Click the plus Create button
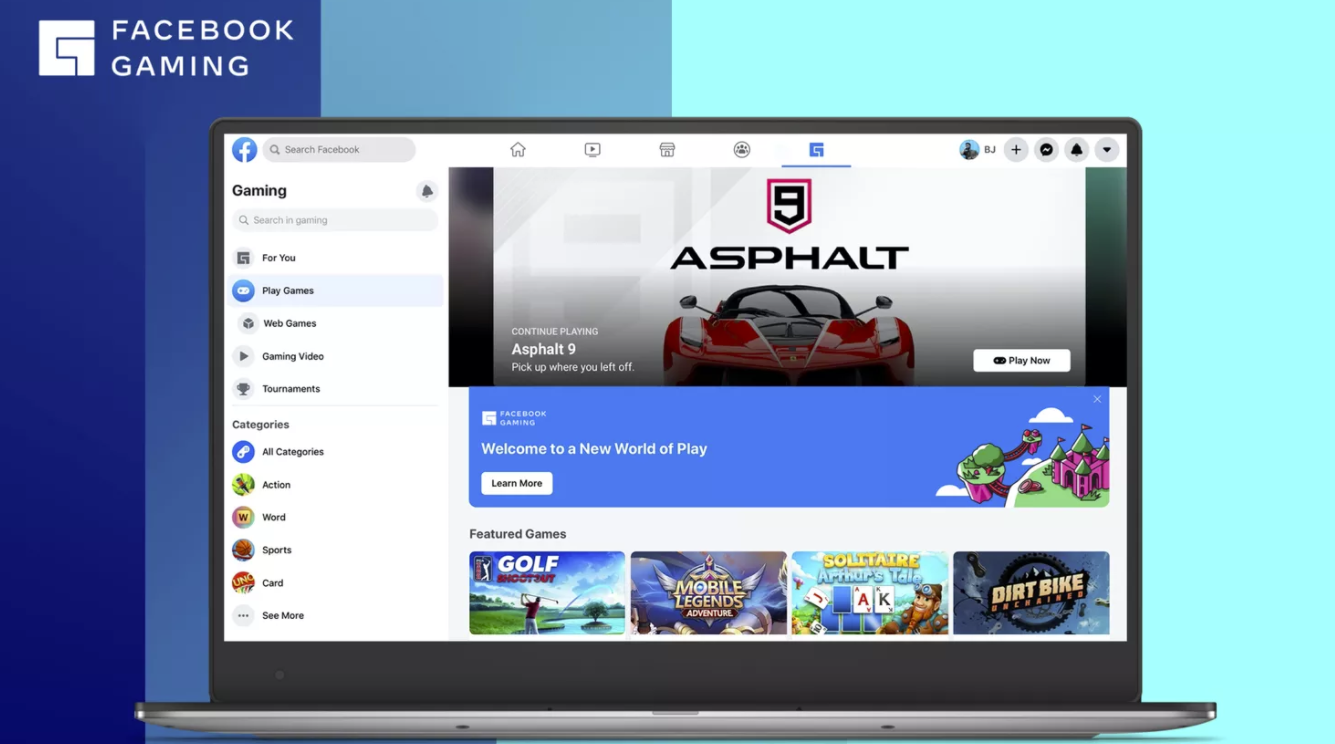 [x=1016, y=150]
